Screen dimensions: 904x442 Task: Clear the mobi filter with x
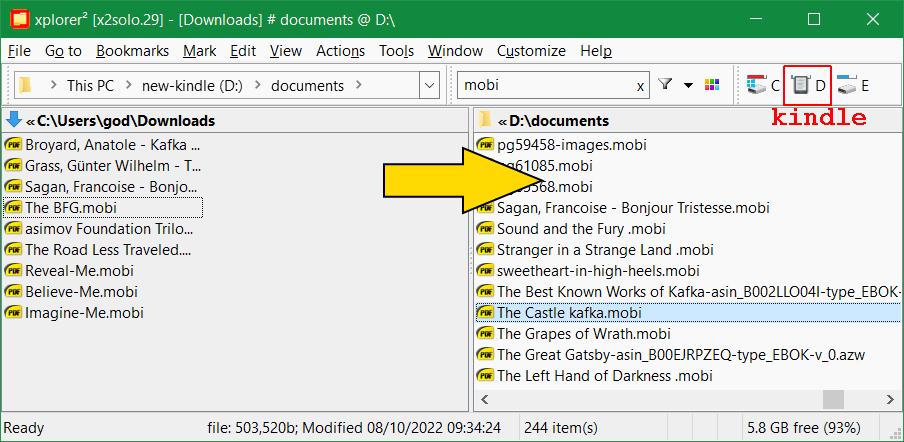[640, 86]
